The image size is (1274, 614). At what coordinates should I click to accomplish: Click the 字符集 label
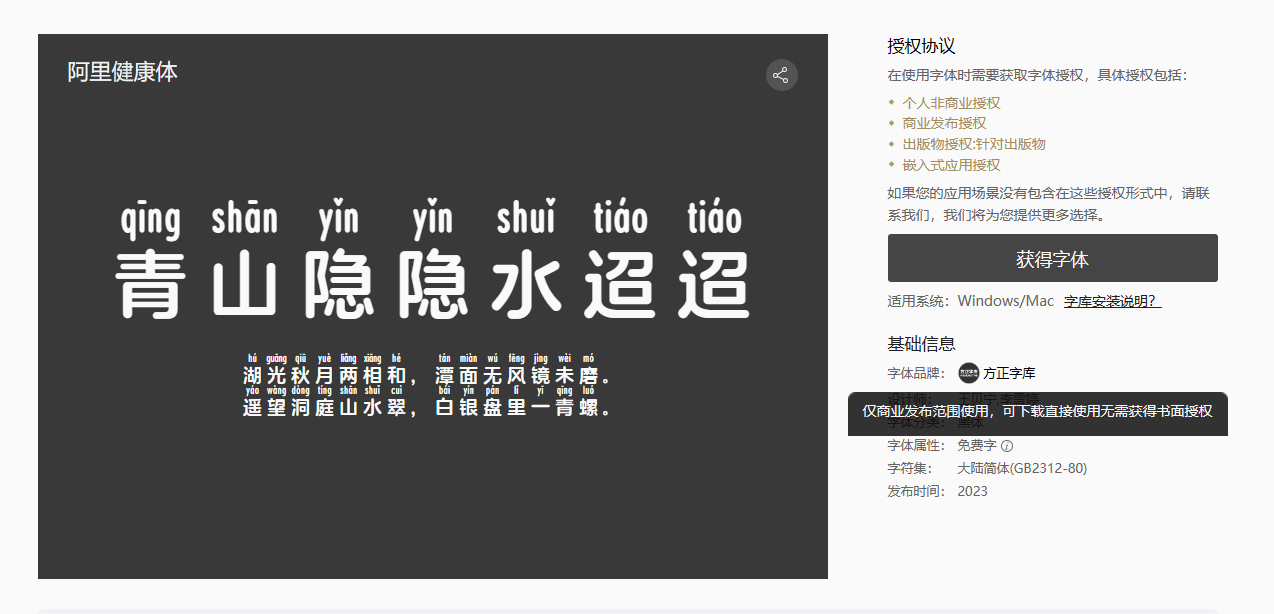click(x=910, y=468)
